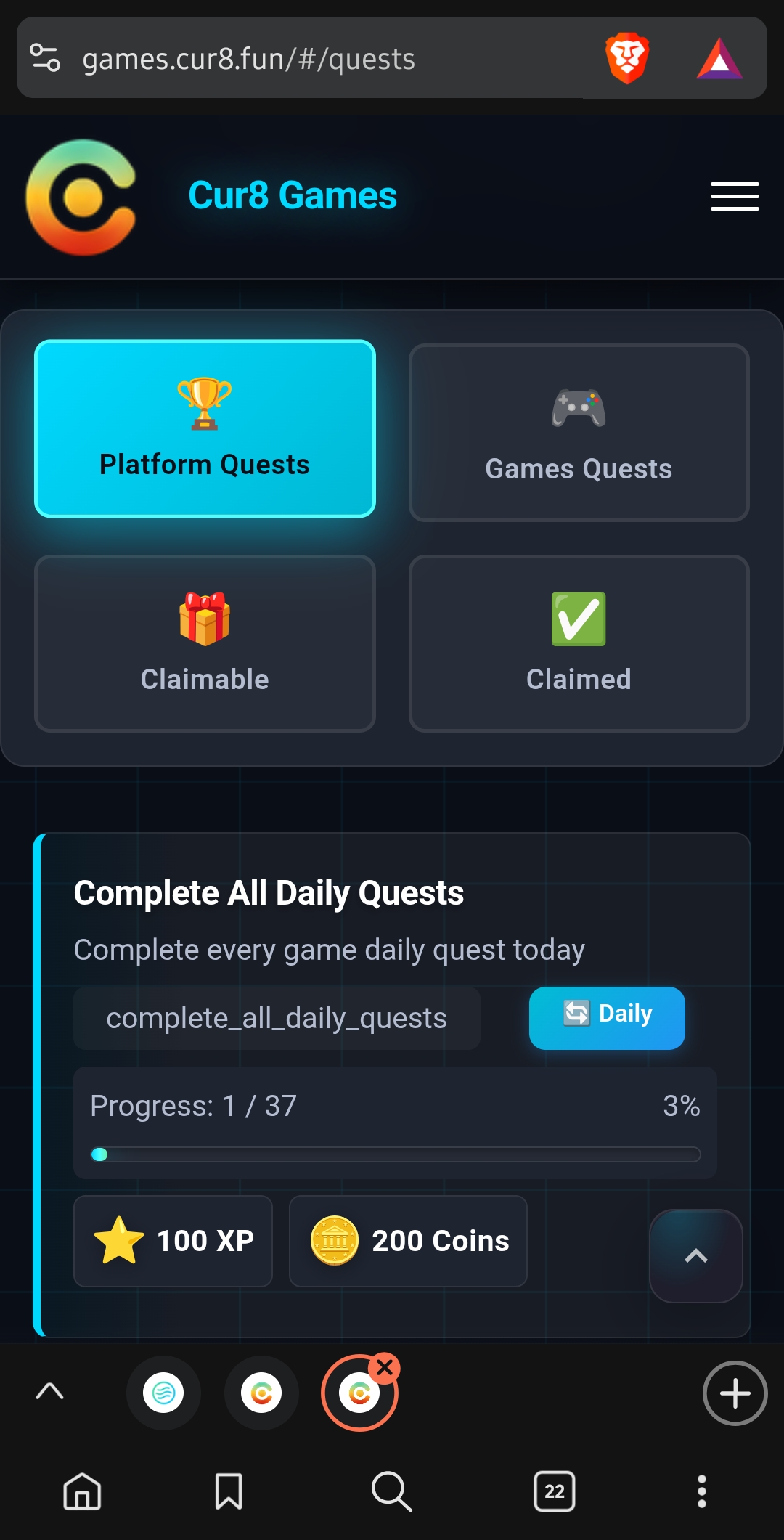Open Brave Shields lion icon
Viewport: 784px width, 1540px height.
pos(626,58)
